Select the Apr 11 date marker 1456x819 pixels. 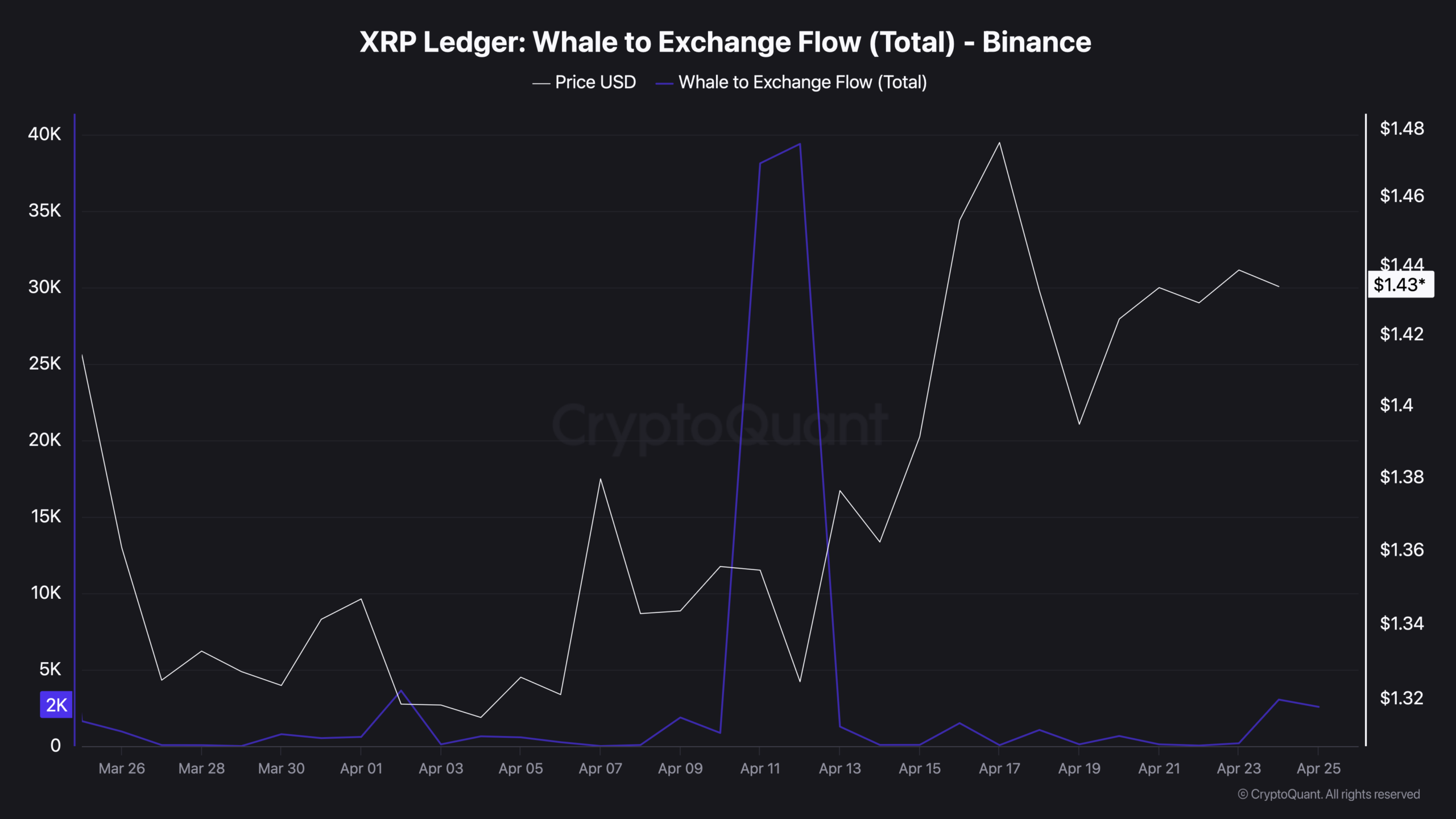click(x=760, y=768)
